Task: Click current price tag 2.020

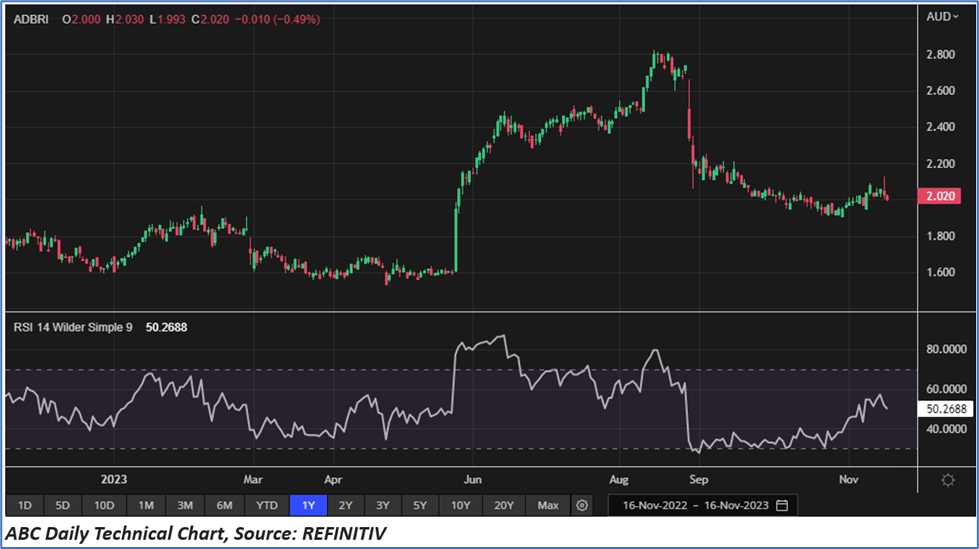Action: (939, 196)
